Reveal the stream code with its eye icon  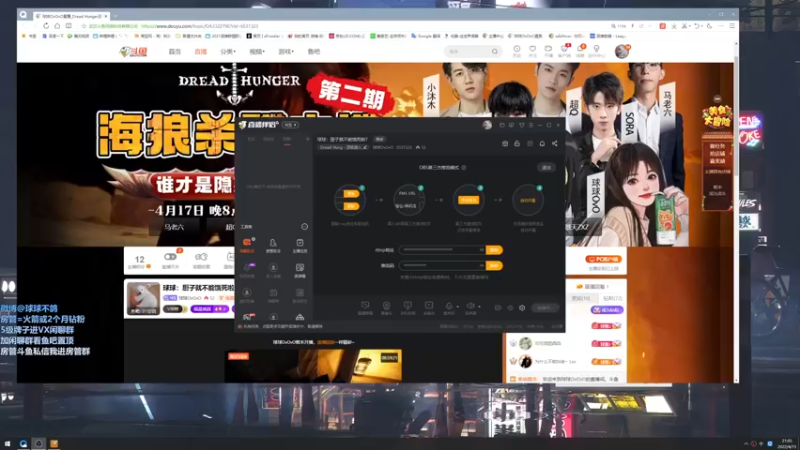481,265
